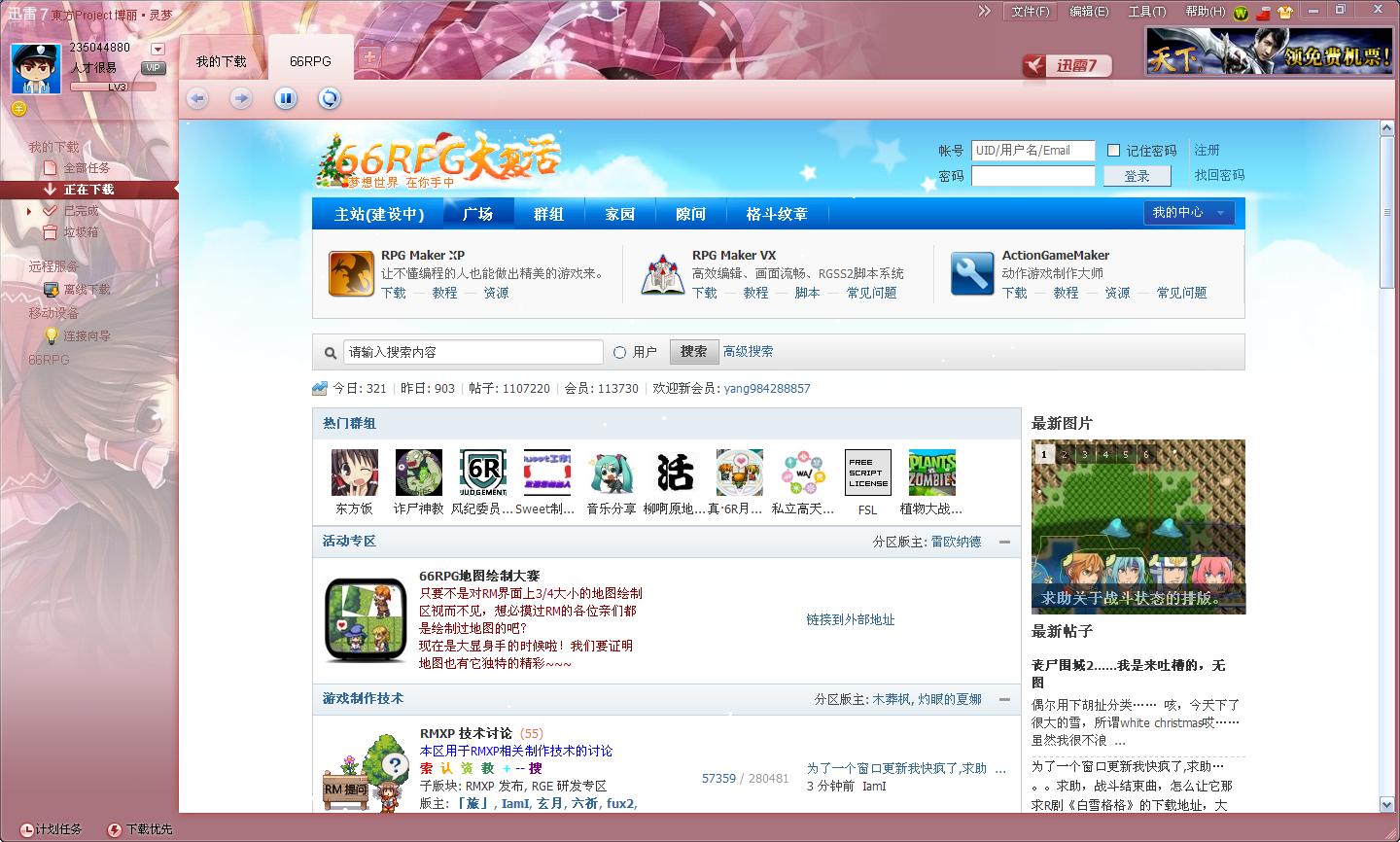Expand the 已完成 tree arrow
Viewport: 1400px width, 842px height.
(x=30, y=211)
